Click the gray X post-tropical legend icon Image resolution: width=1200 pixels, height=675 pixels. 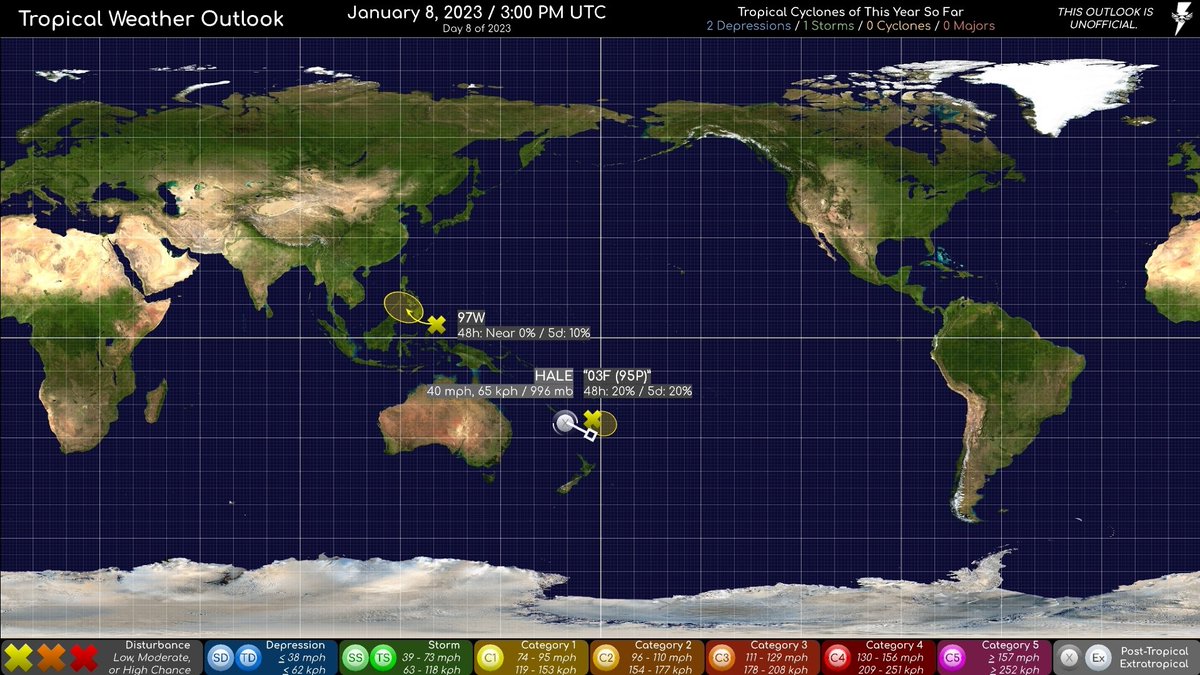tap(1069, 658)
